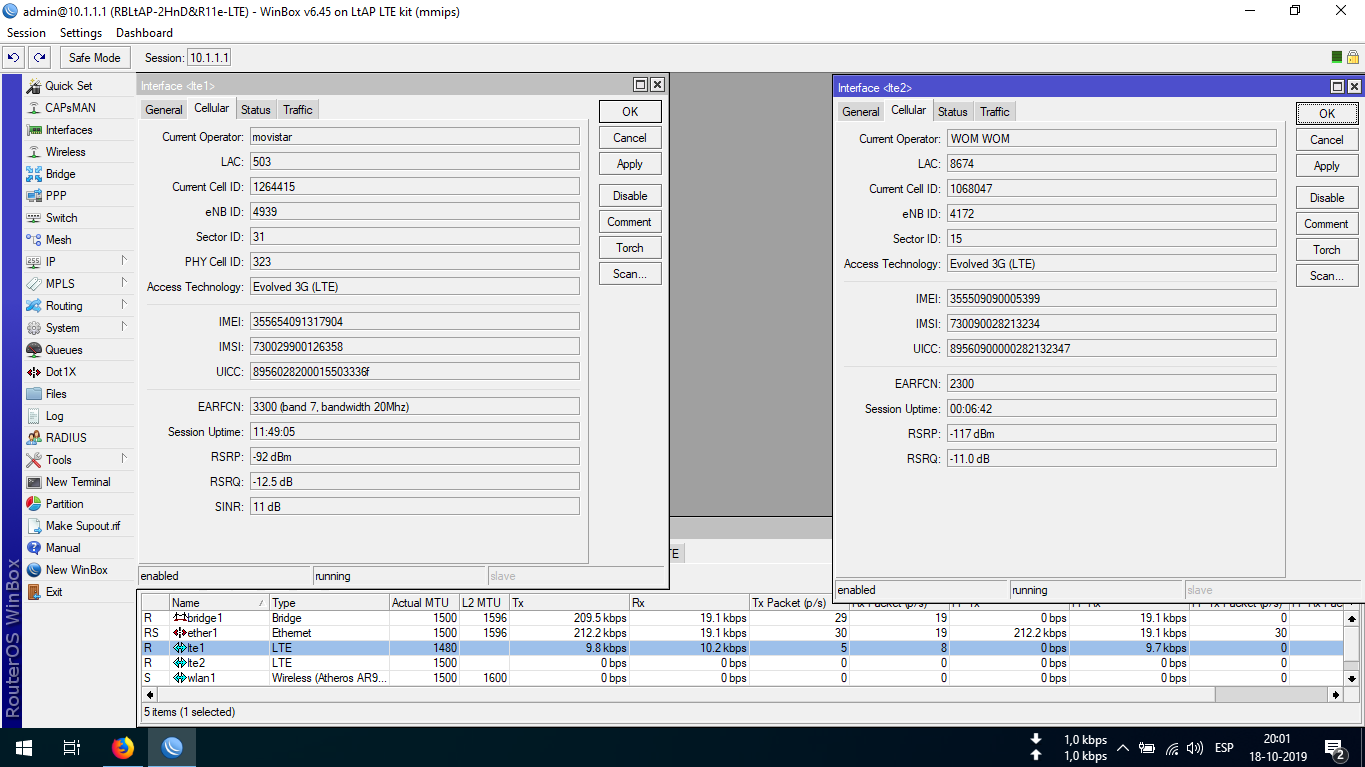Screen dimensions: 1365x767
Task: Apply the lte2 interface settings
Action: [1326, 165]
